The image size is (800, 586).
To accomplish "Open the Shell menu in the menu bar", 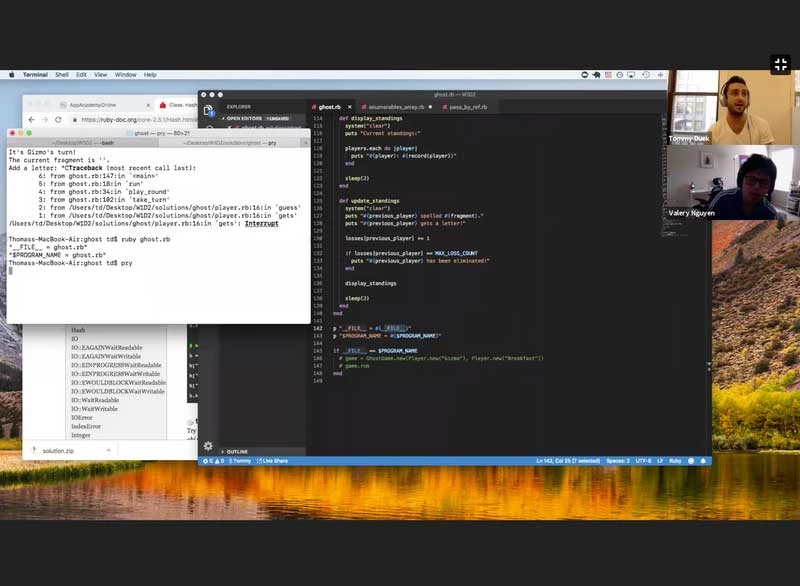I will pos(62,75).
